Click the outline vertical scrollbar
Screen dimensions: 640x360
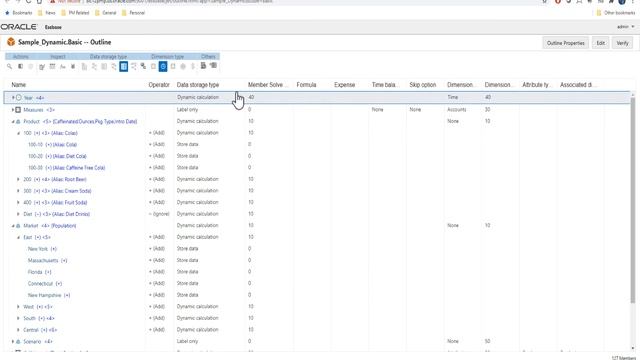click(633, 200)
